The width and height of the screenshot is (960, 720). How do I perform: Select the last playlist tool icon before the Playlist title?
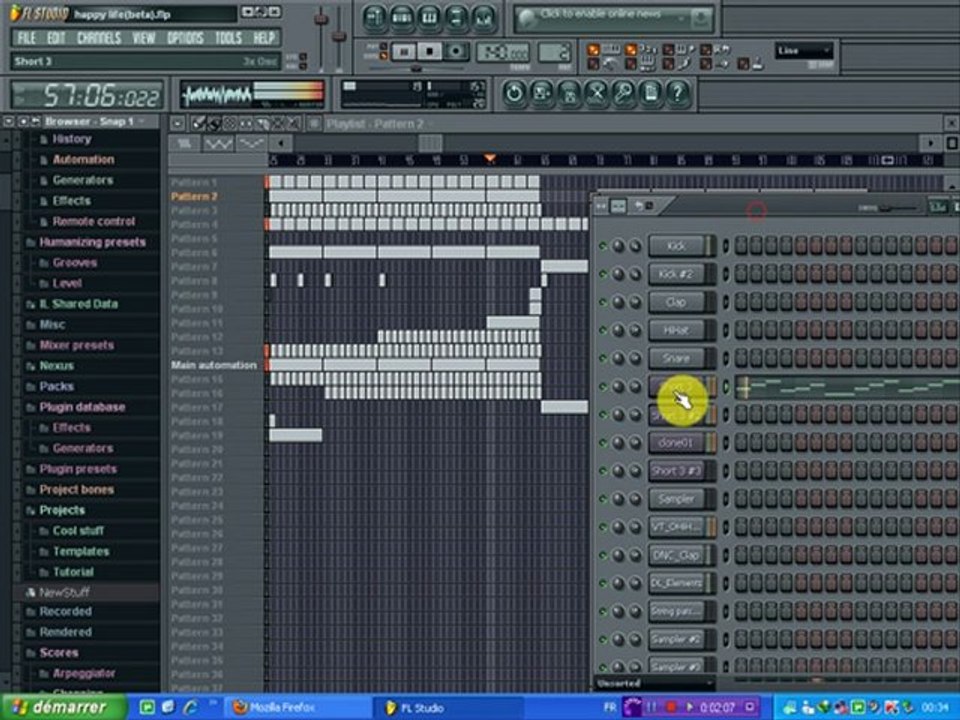point(294,124)
